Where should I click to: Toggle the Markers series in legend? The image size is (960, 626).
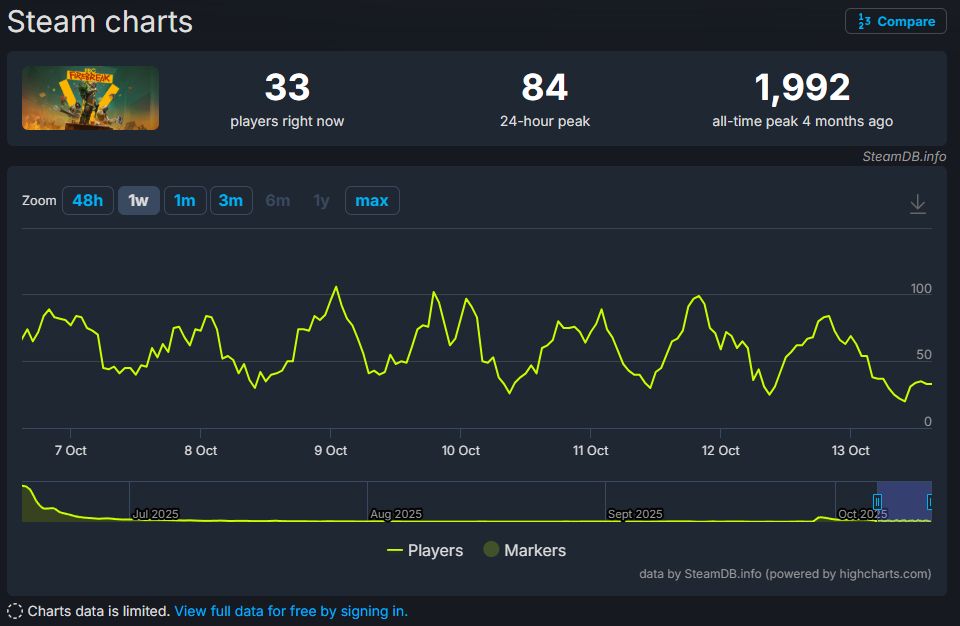coord(525,550)
